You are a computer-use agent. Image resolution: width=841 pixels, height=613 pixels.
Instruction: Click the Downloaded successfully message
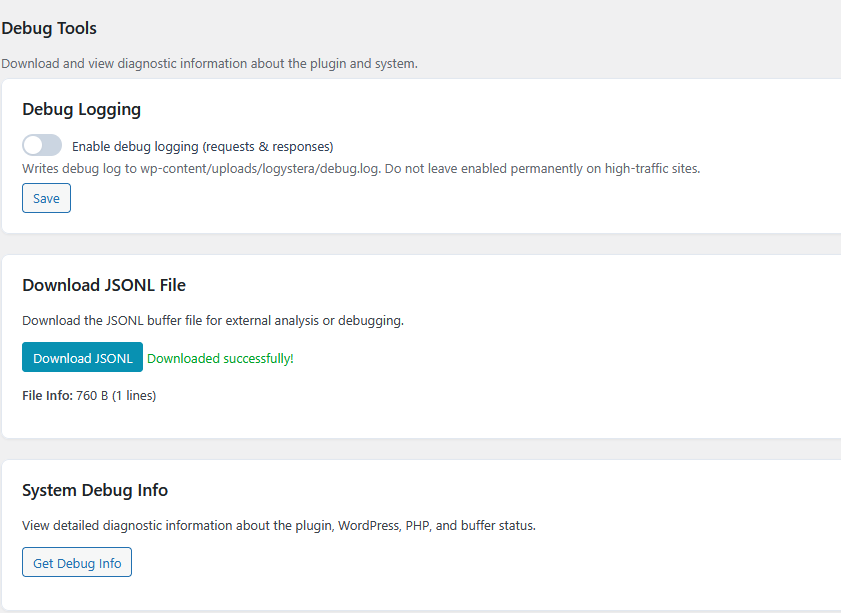pos(220,358)
